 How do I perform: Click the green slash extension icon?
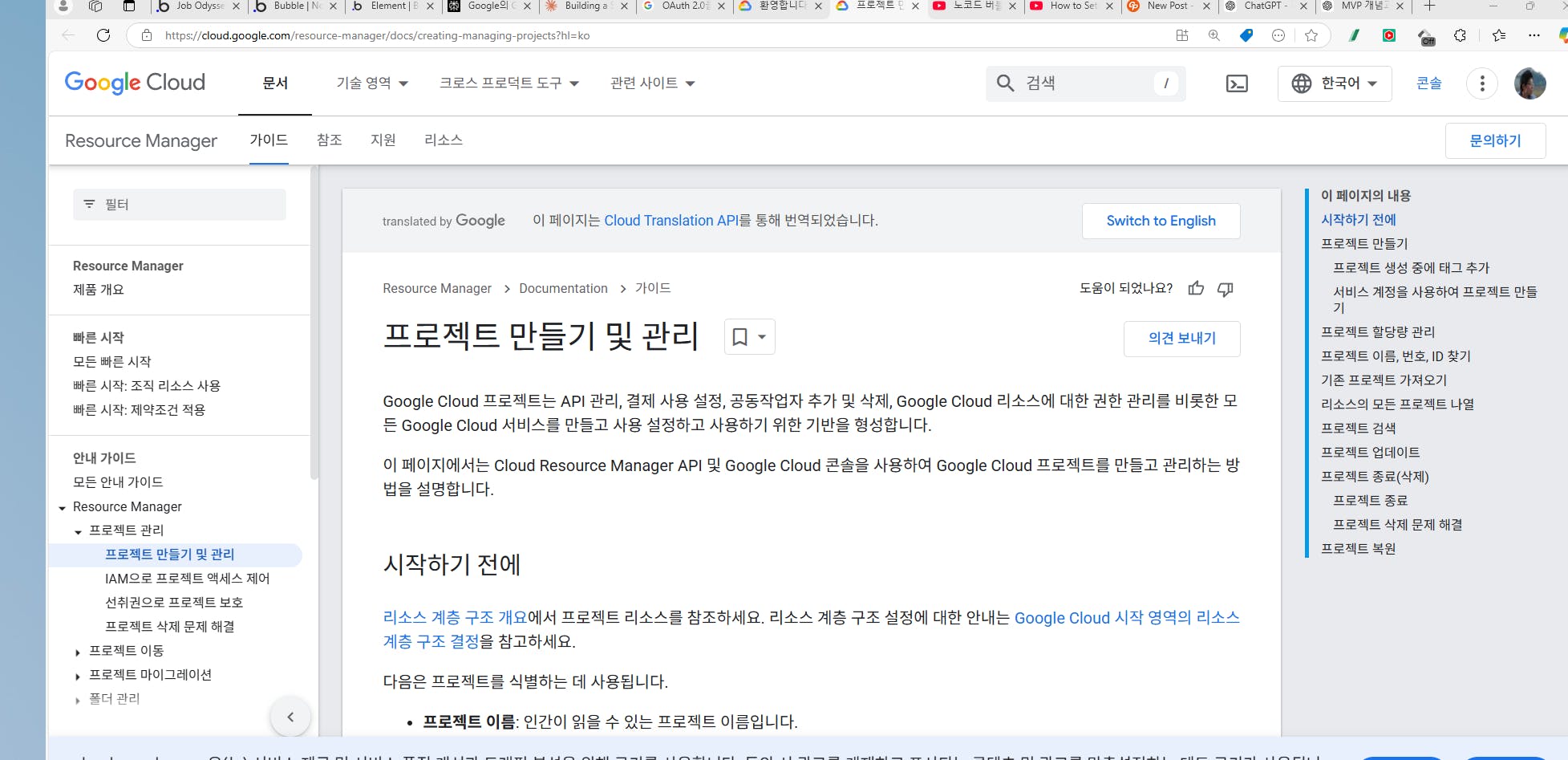[1355, 35]
